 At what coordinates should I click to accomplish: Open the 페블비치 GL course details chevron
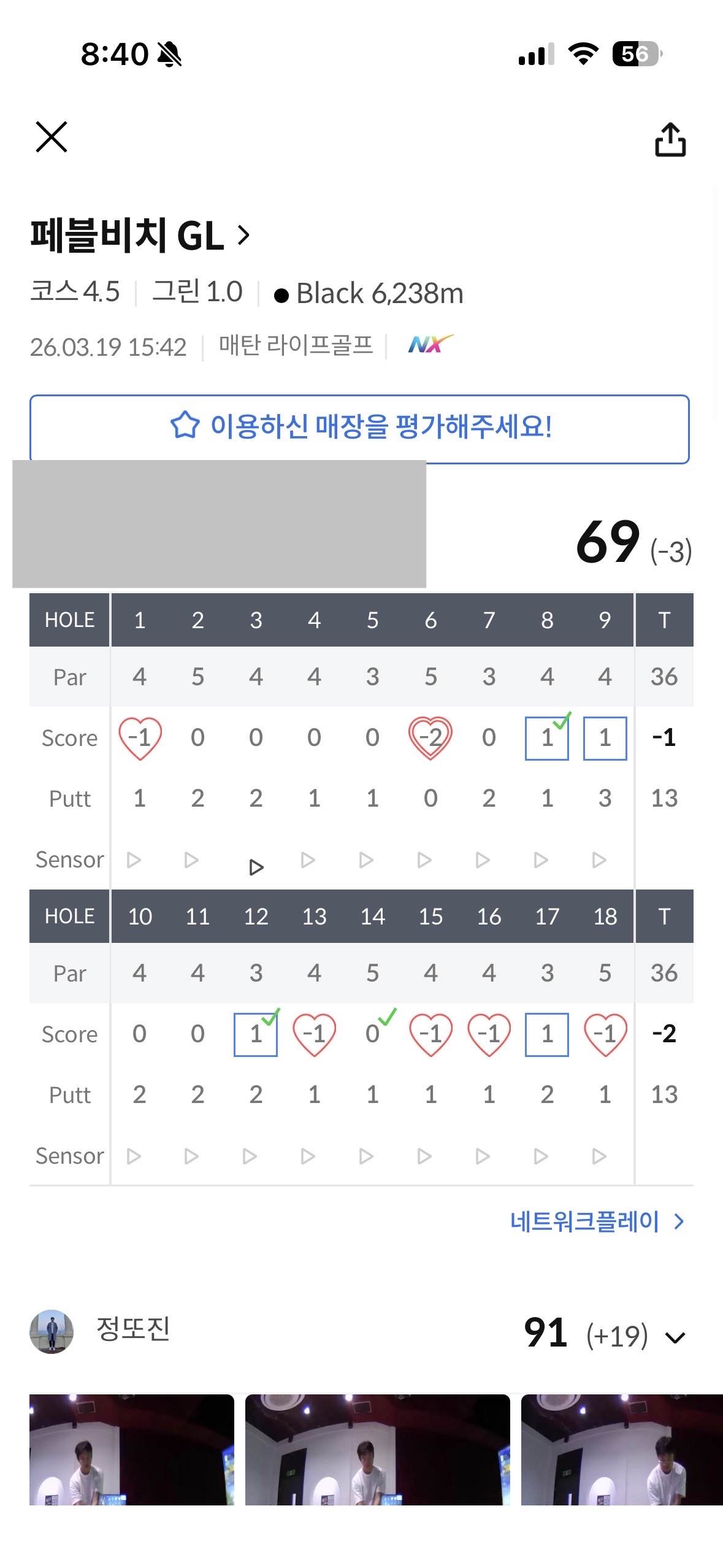tap(243, 235)
